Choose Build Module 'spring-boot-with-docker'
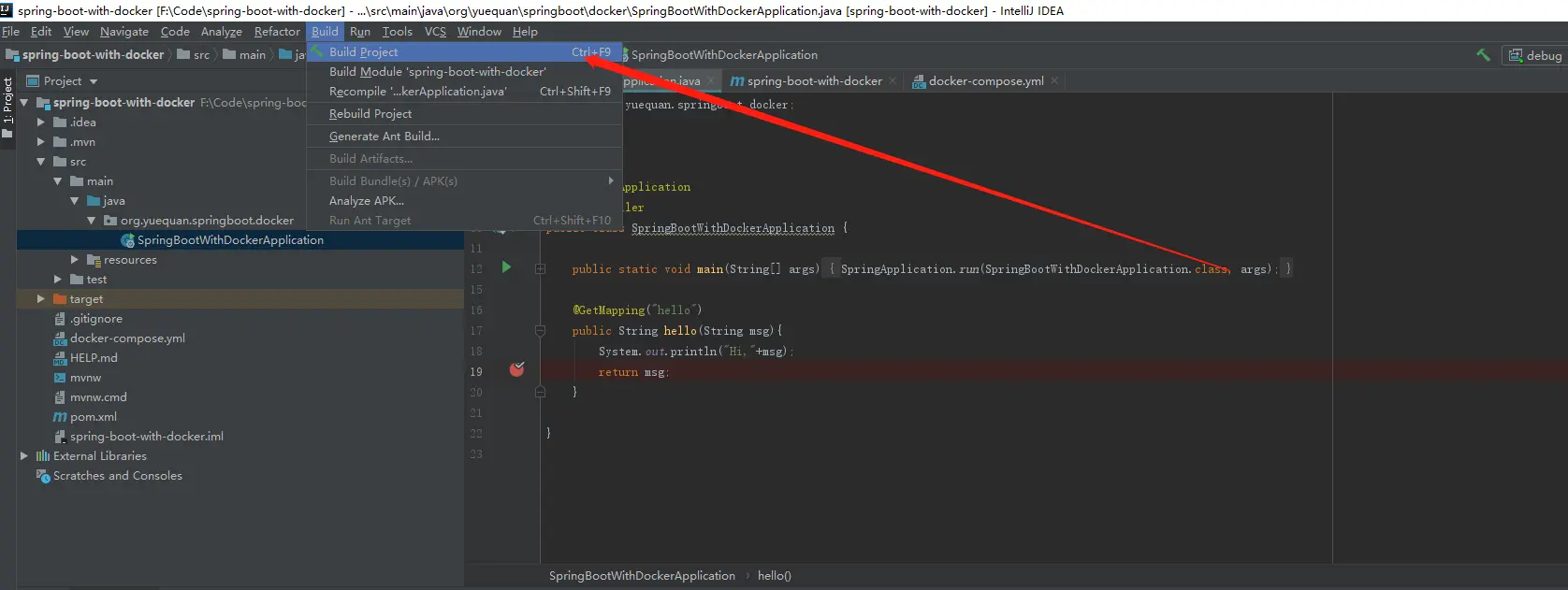1568x590 pixels. (x=464, y=71)
